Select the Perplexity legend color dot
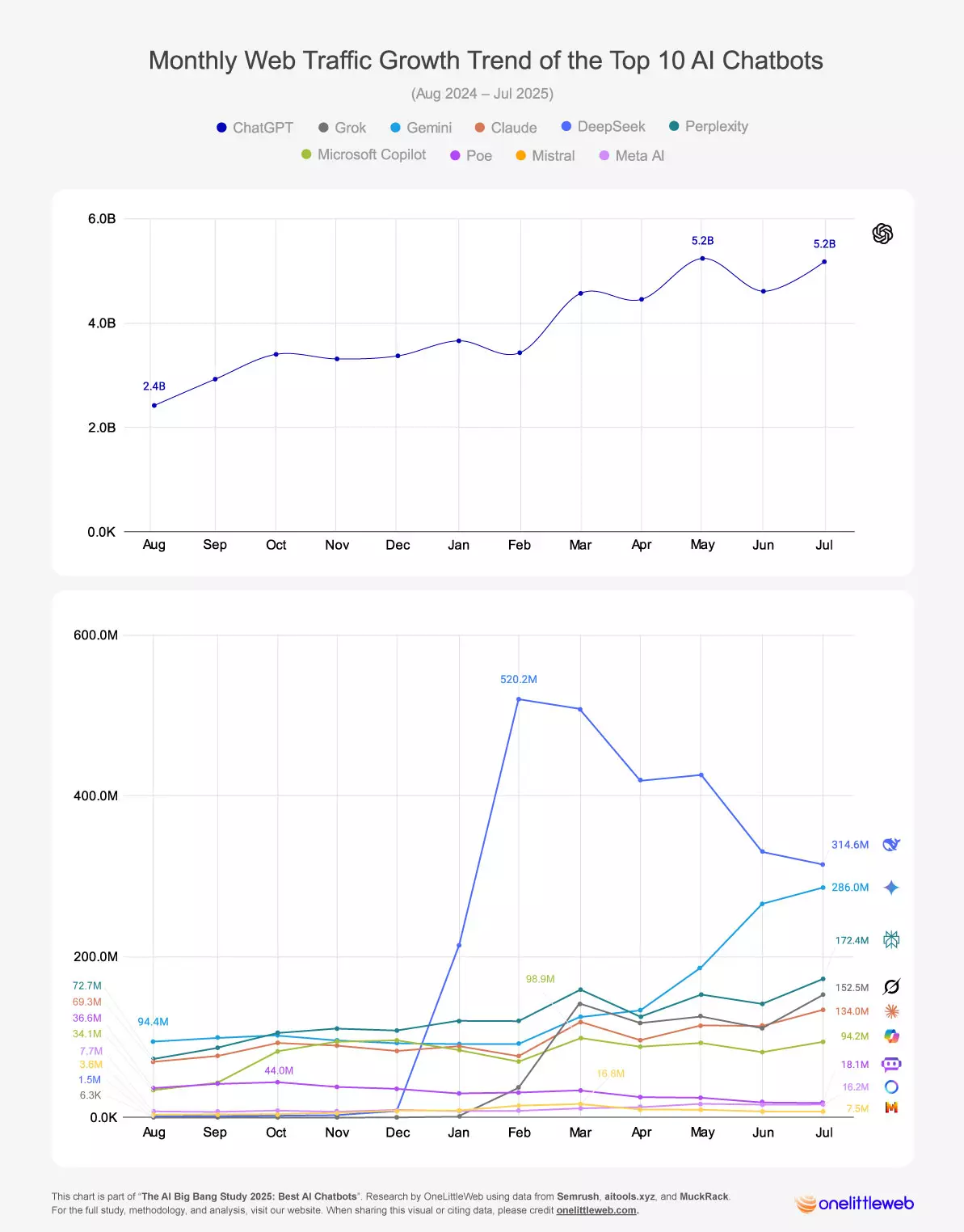The width and height of the screenshot is (964, 1232). pos(674,126)
